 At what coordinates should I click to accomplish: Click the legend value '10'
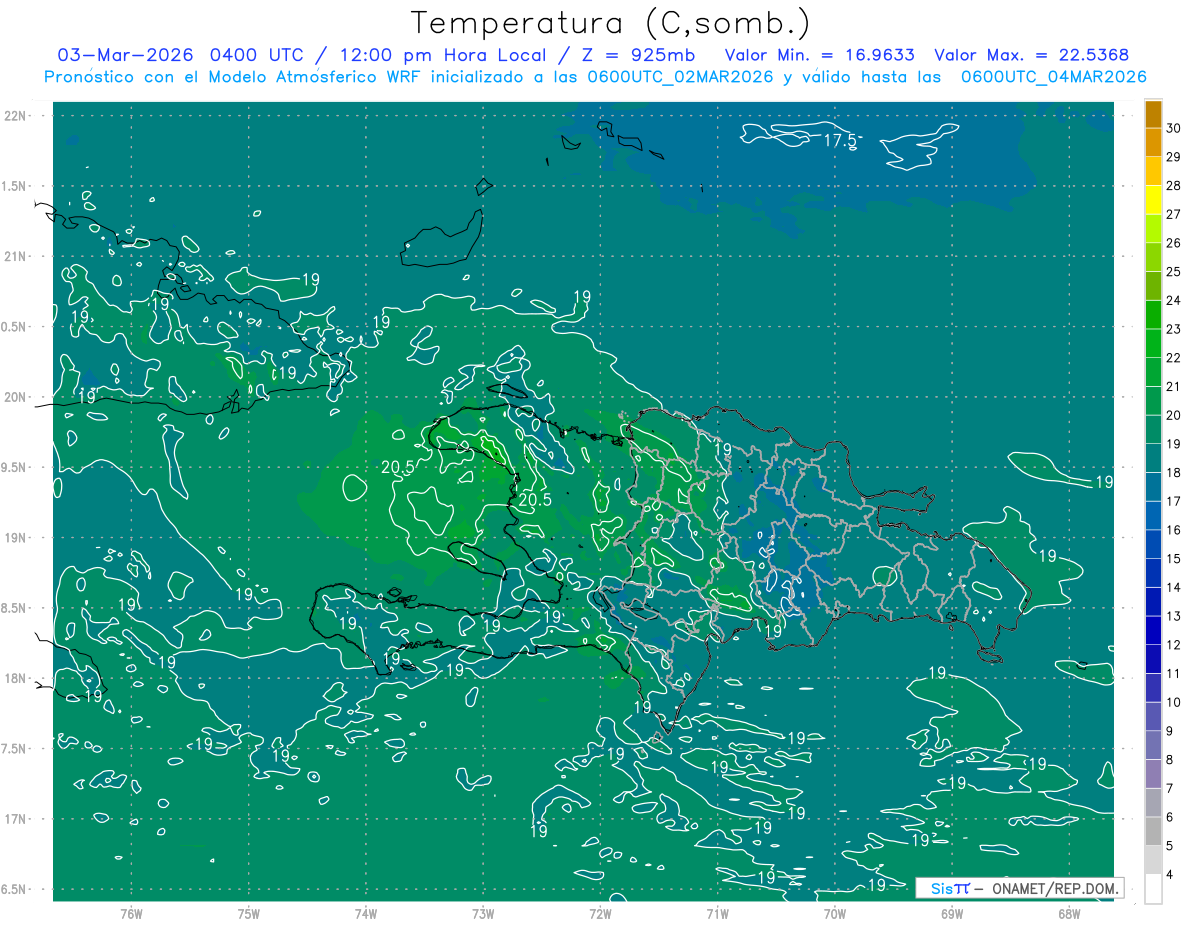pyautogui.click(x=1173, y=702)
